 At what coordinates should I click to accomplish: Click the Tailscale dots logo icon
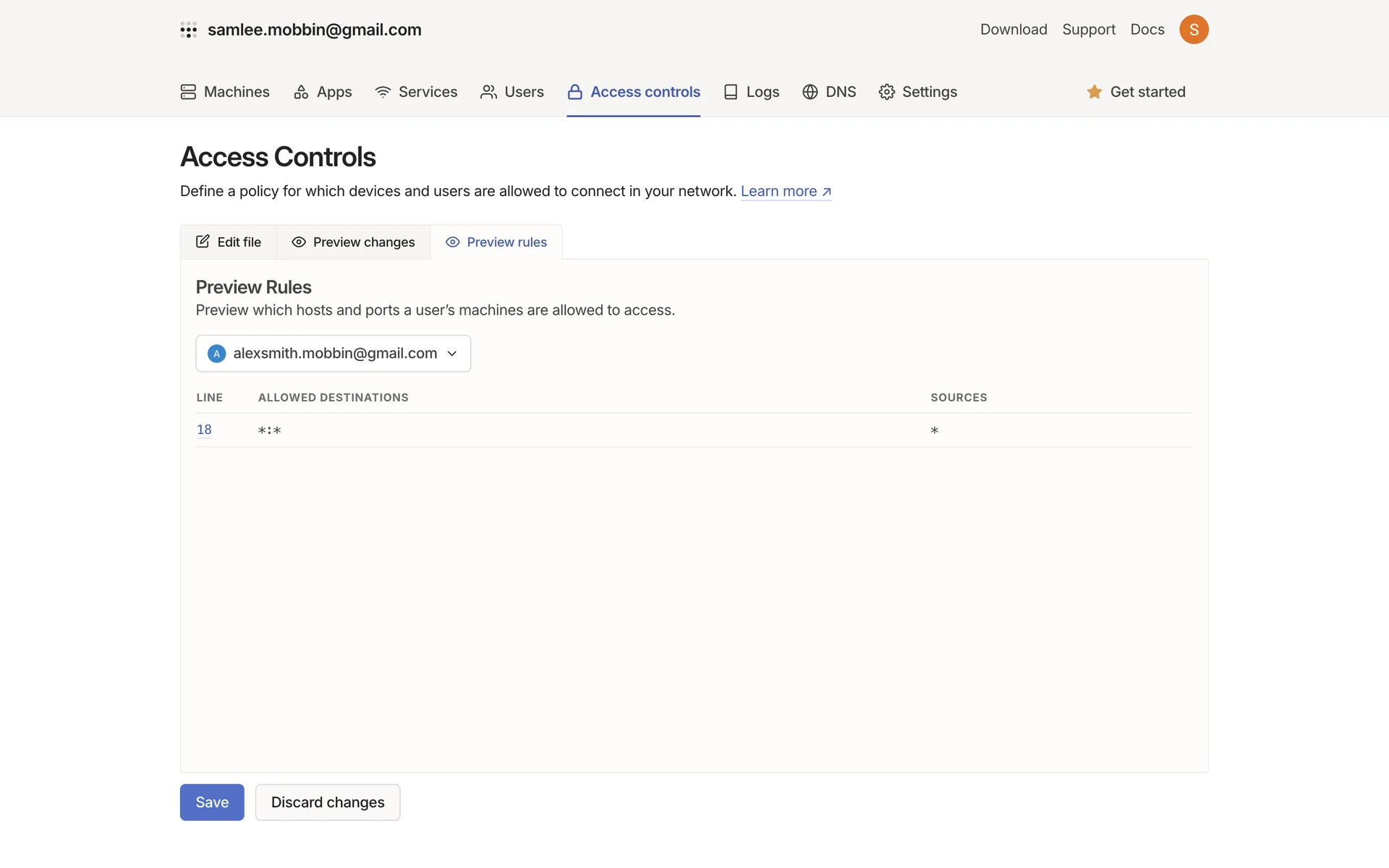point(188,30)
